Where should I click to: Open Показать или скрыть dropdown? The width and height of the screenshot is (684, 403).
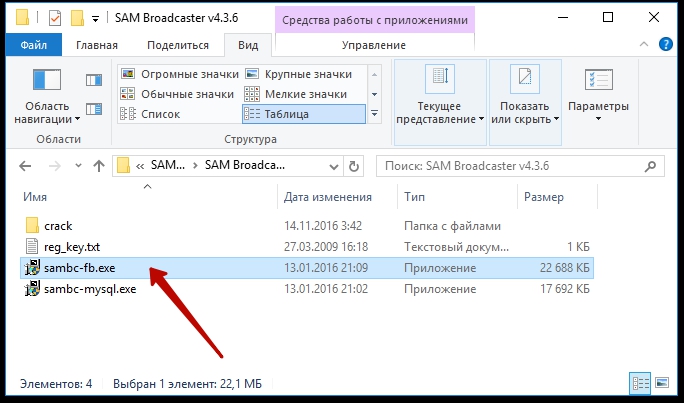coord(525,102)
